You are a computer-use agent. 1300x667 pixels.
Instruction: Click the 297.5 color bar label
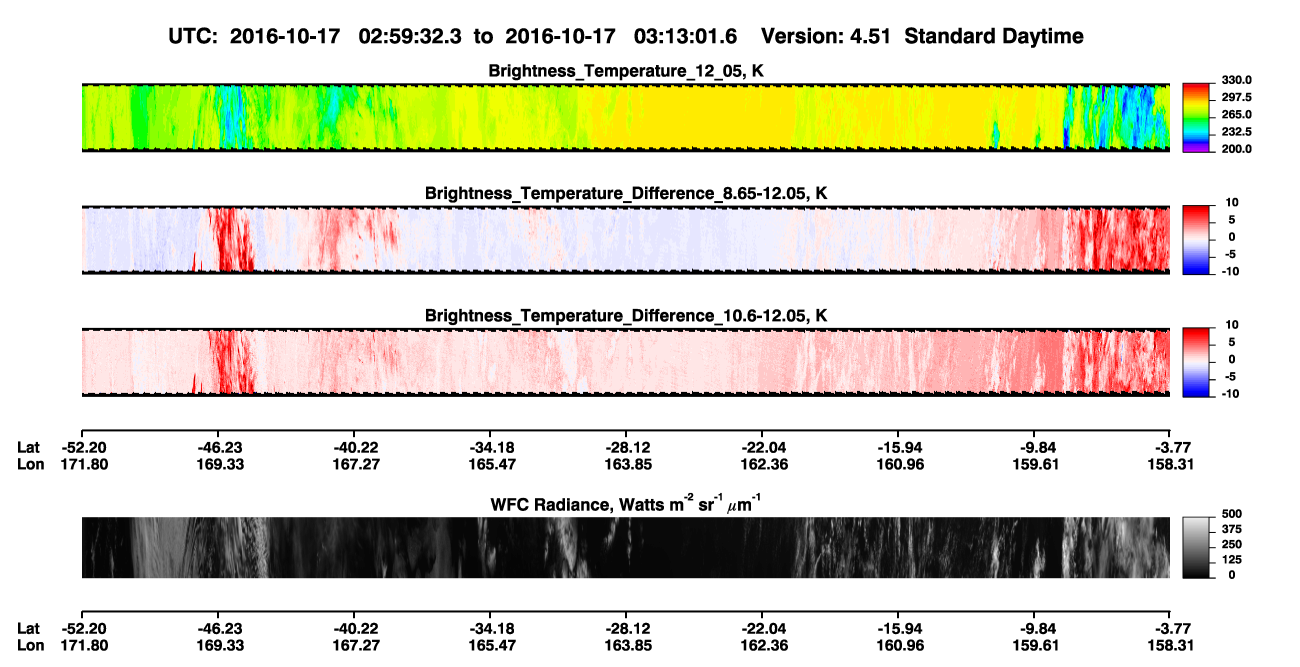(1235, 98)
